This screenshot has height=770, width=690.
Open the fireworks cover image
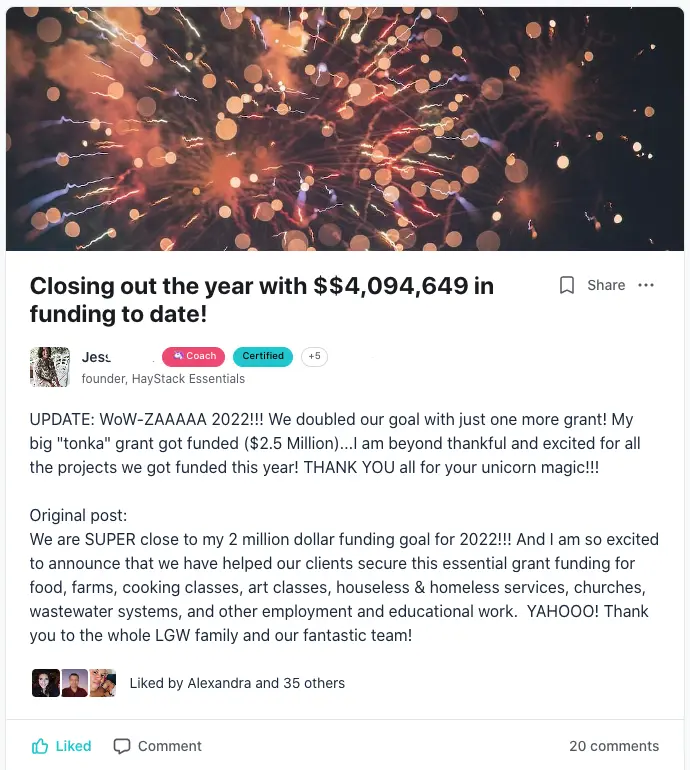pyautogui.click(x=345, y=128)
